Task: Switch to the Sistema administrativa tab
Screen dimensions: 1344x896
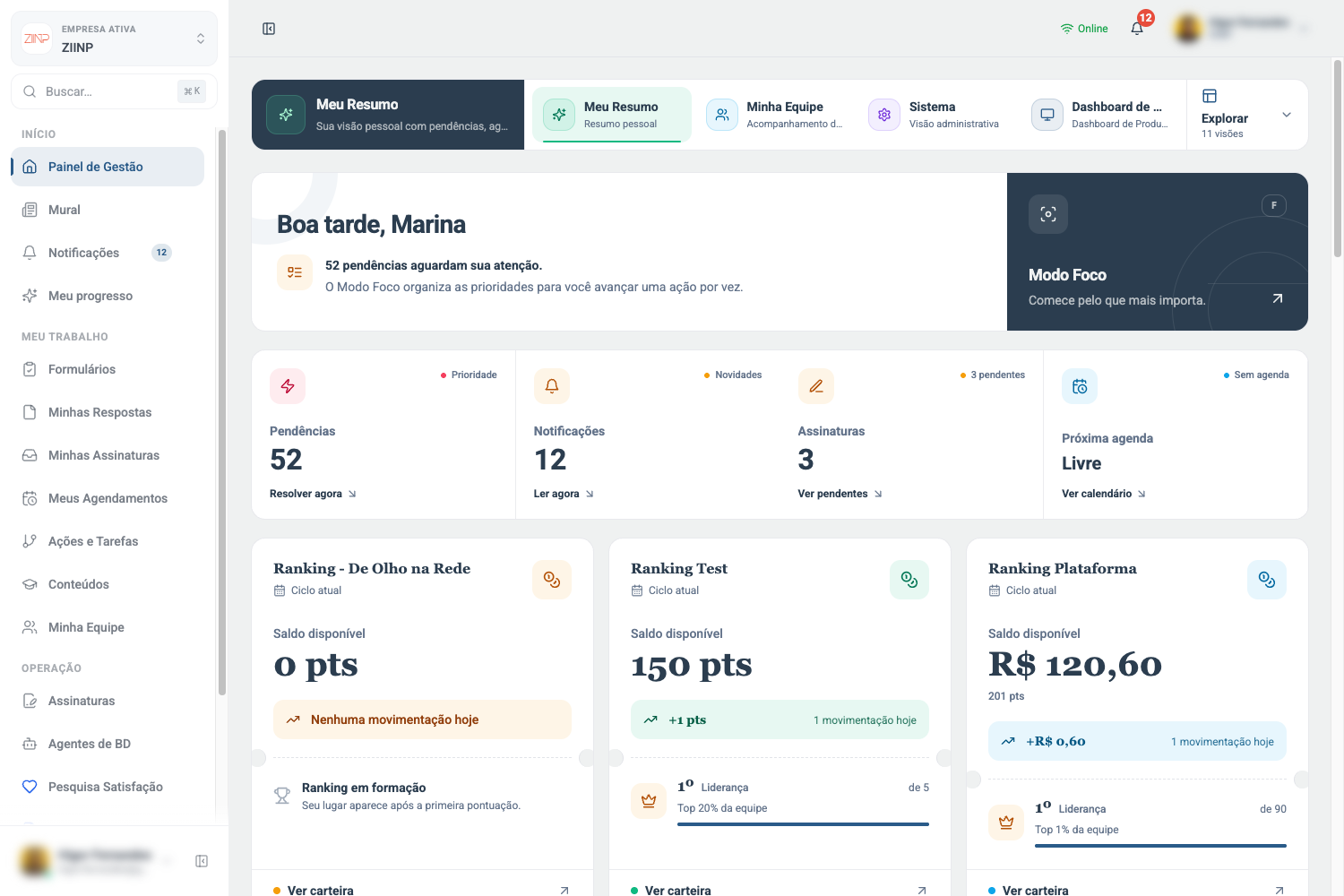Action: (x=937, y=115)
